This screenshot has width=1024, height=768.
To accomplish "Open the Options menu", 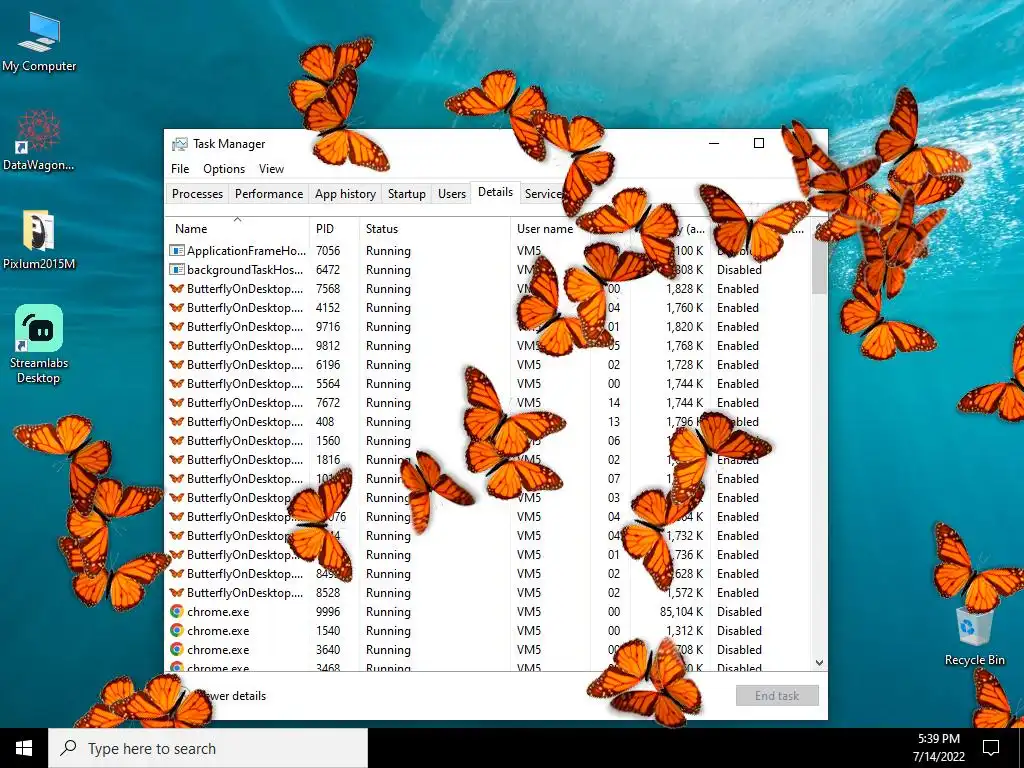I will [x=224, y=168].
